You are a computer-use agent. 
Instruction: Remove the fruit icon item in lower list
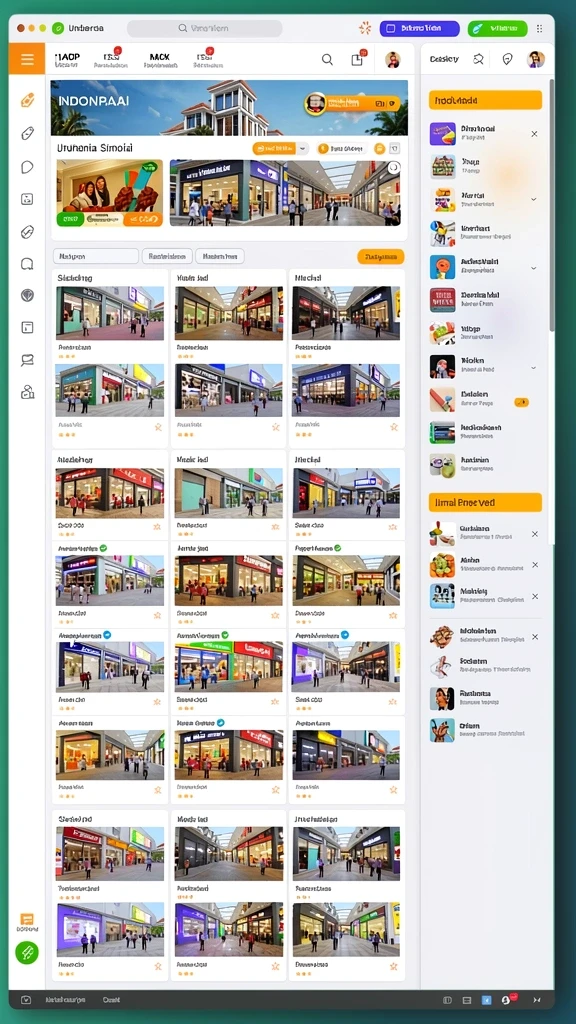pos(535,565)
